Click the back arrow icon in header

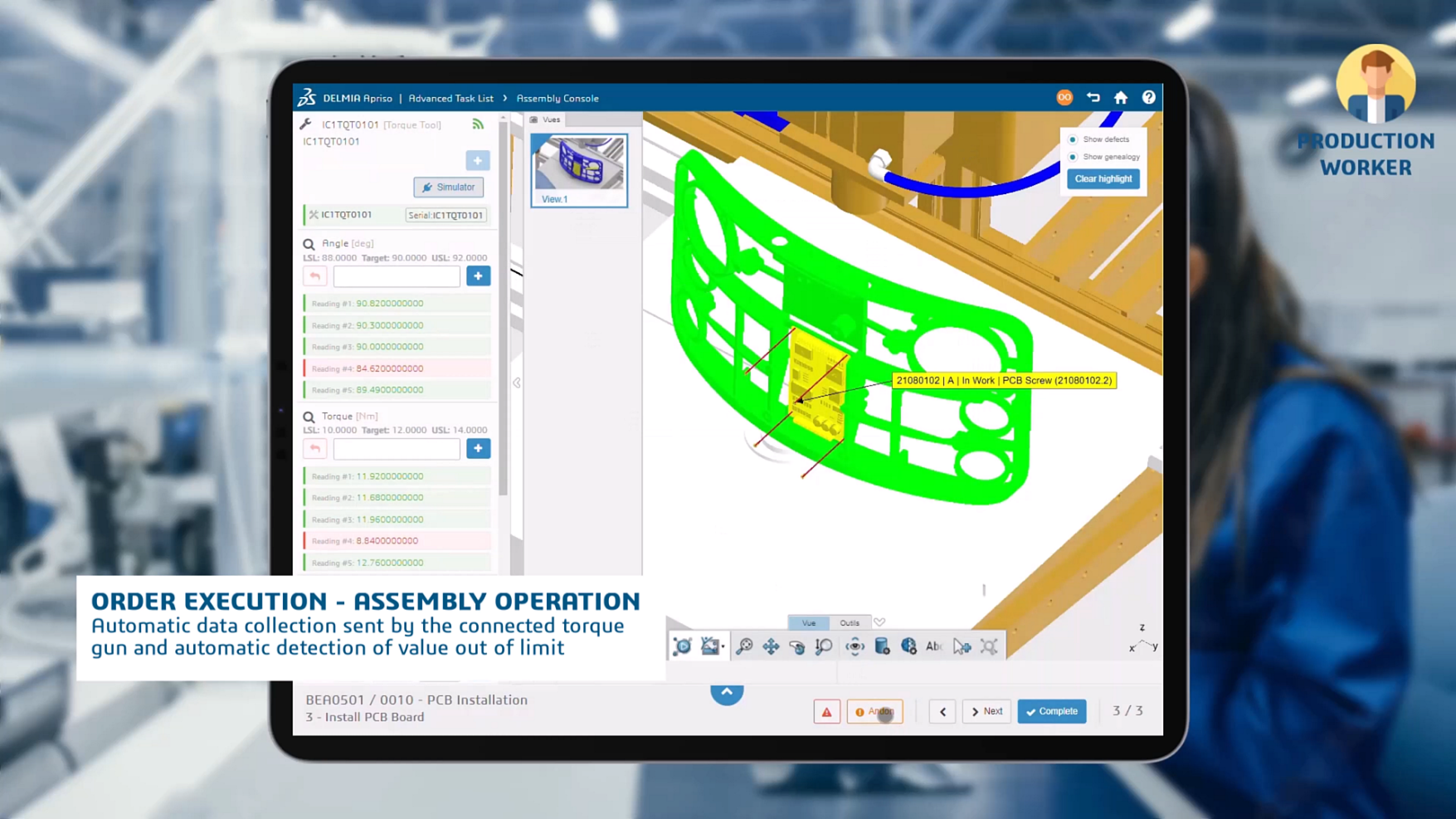point(1093,98)
